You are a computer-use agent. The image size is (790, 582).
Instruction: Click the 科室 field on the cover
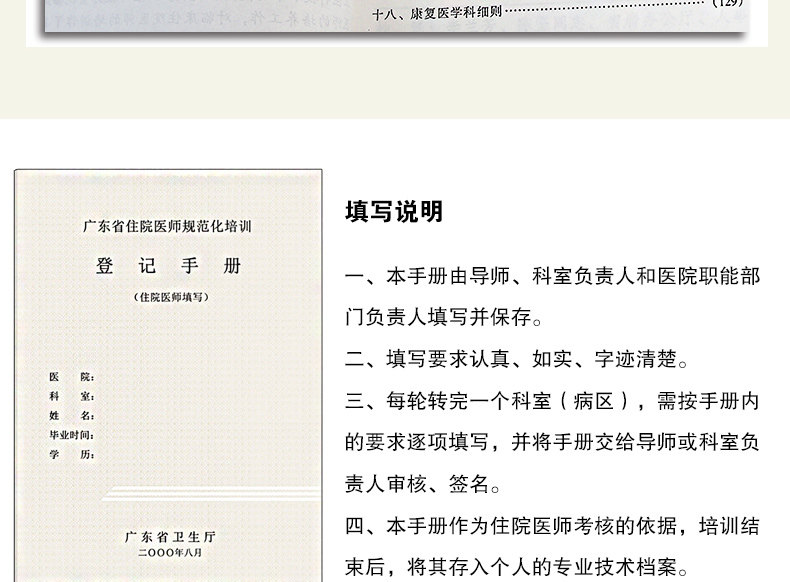[72, 396]
